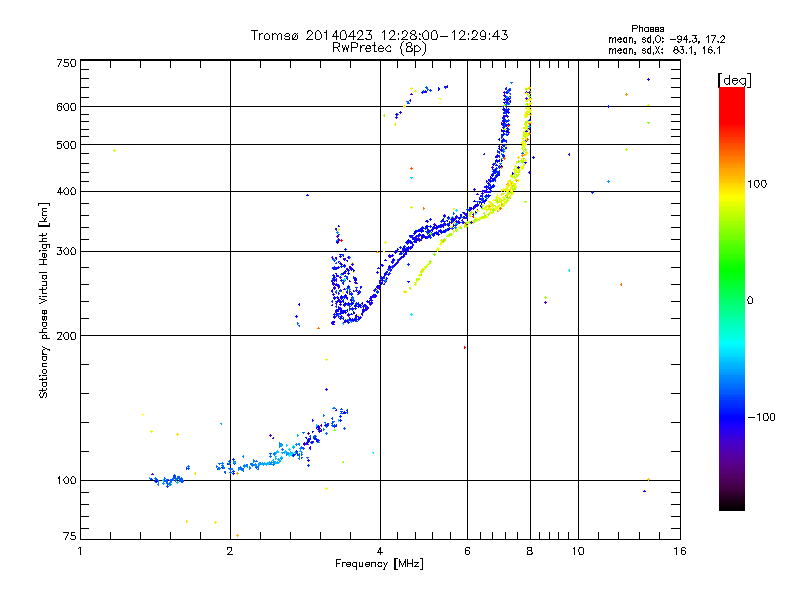Image resolution: width=800 pixels, height=600 pixels.
Task: Click the plot title 'Tromsø 20140423 12:28:00–12:29:43'
Action: click(379, 35)
